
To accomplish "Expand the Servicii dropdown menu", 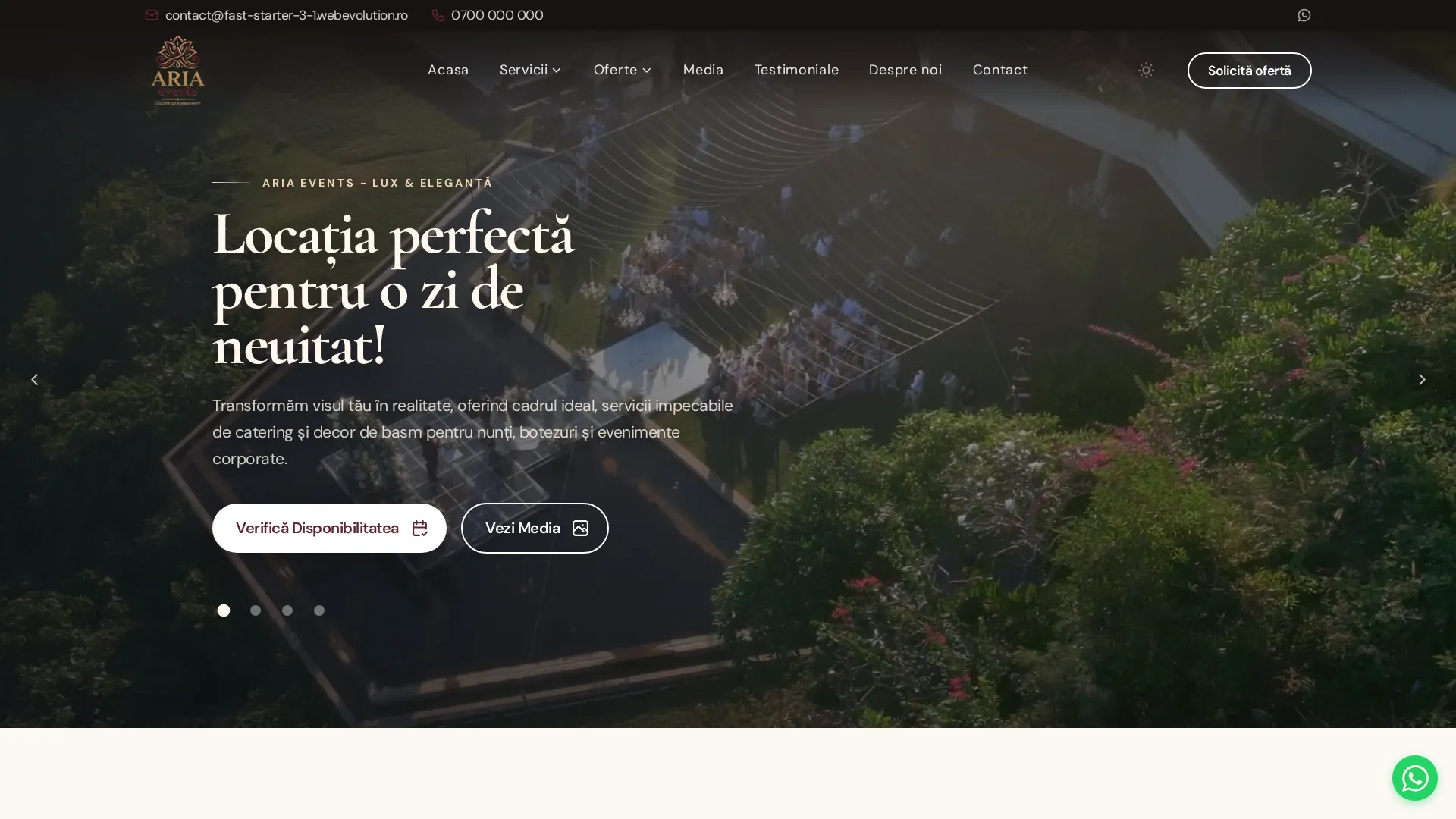I will pos(530,70).
